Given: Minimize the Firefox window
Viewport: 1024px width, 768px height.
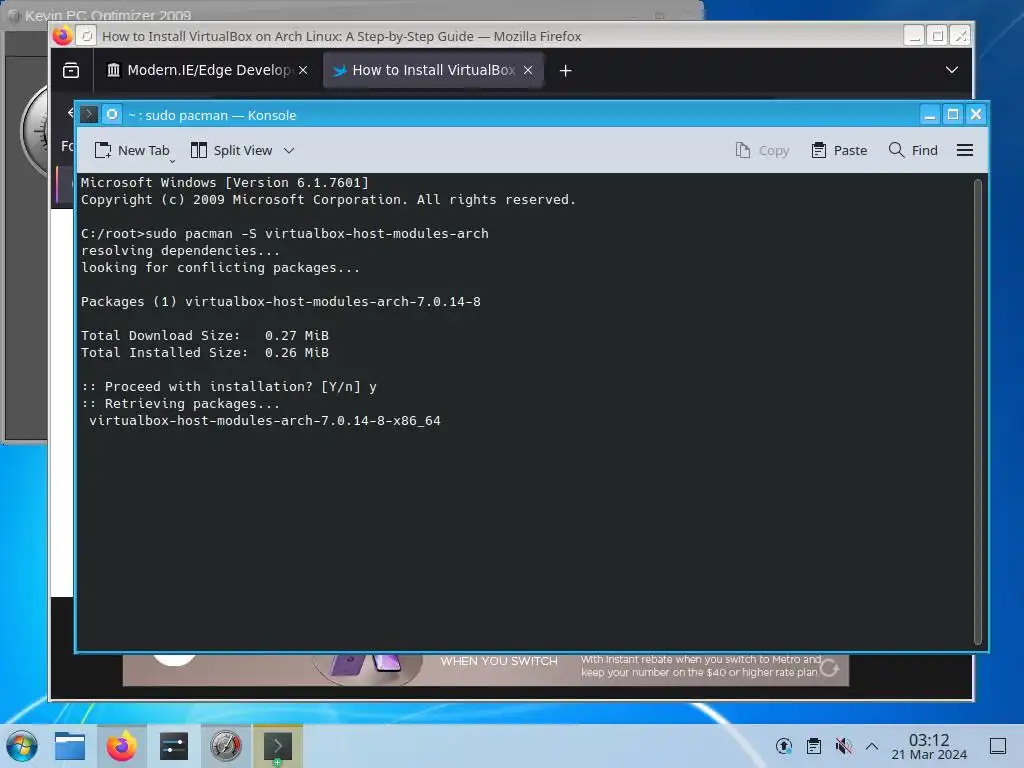Looking at the screenshot, I should (x=914, y=35).
